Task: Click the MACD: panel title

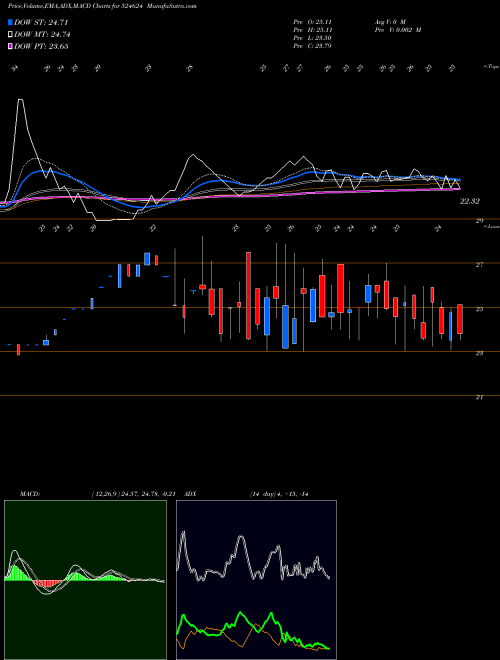Action: click(x=29, y=494)
